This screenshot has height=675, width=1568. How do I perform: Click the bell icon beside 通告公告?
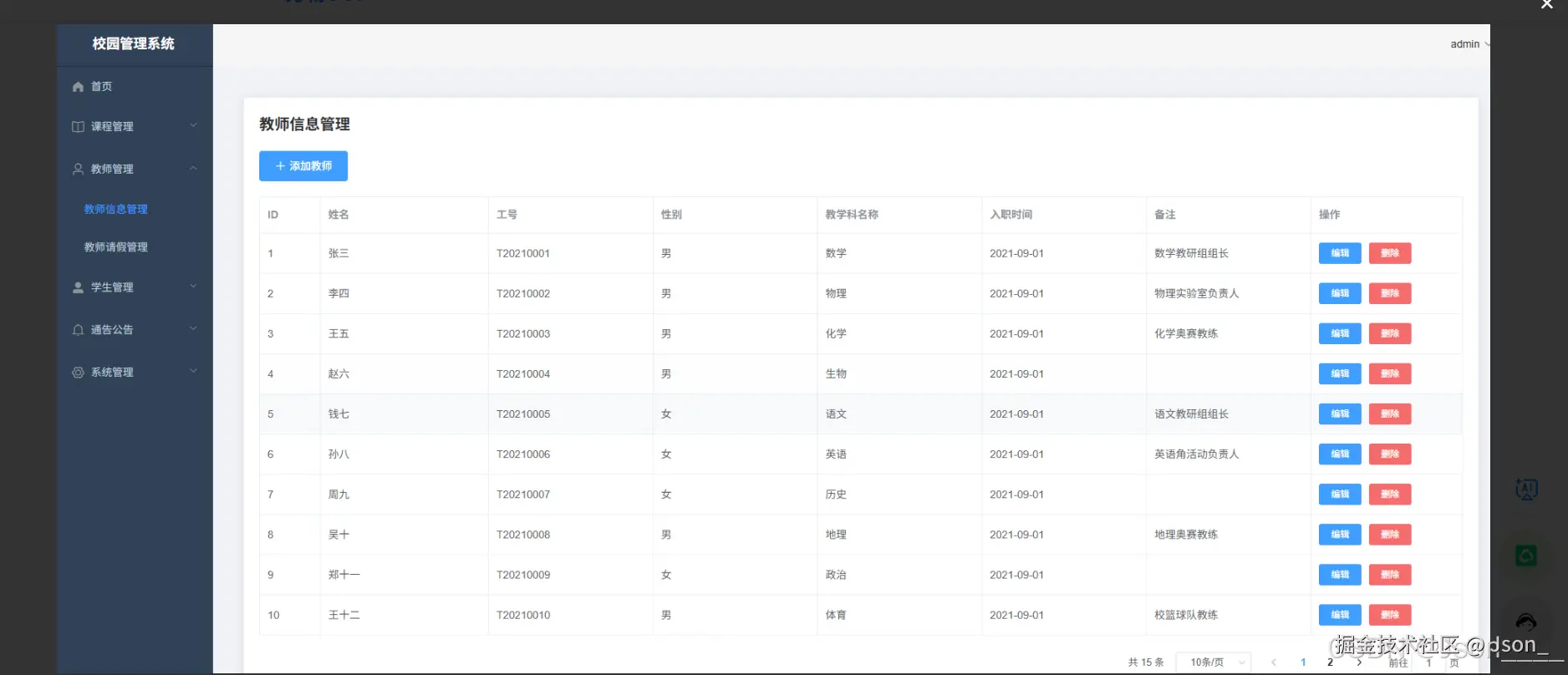tap(78, 330)
